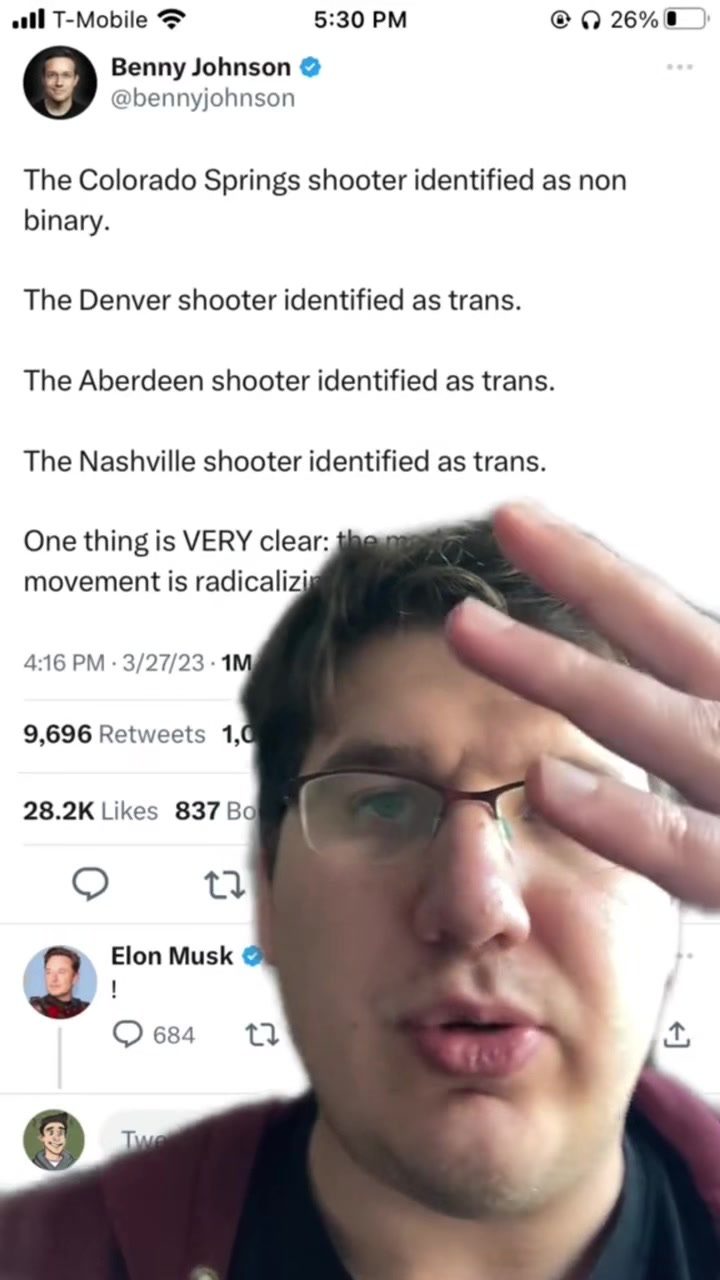Image resolution: width=720 pixels, height=1280 pixels.
Task: Retweet Elon Musk's reply
Action: coord(262,1035)
